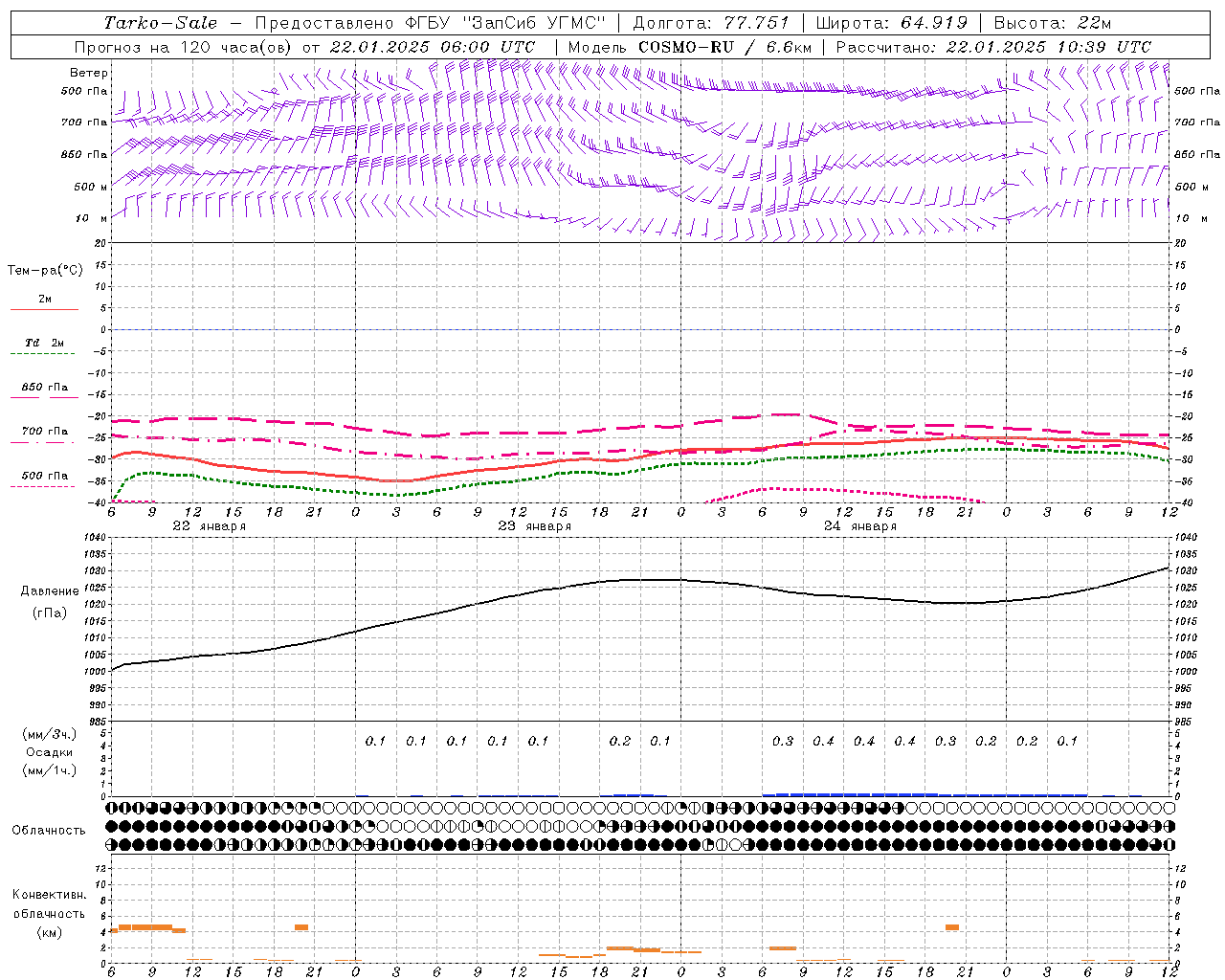Viewport: 1225px width, 980px height.
Task: Click the "Осадки" precipitation label
Action: [50, 752]
